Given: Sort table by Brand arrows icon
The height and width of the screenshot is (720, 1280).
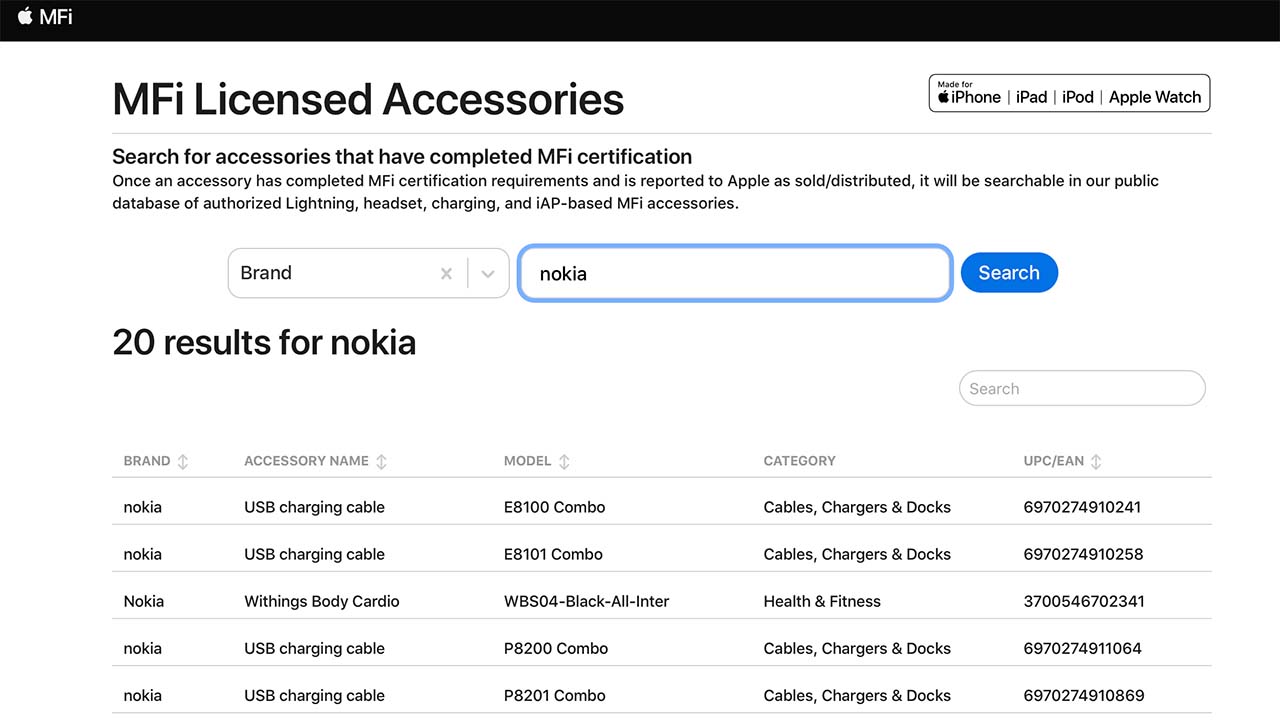Looking at the screenshot, I should (183, 461).
